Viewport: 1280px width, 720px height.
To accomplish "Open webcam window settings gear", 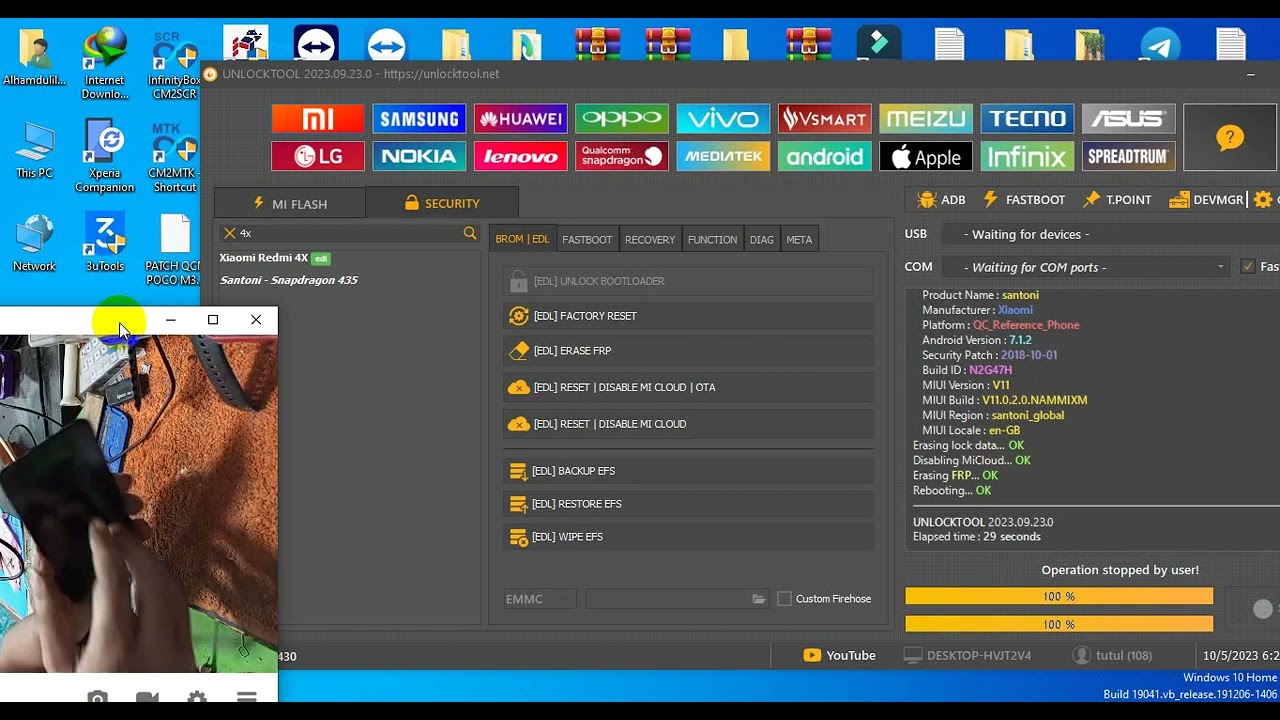I will [x=197, y=698].
